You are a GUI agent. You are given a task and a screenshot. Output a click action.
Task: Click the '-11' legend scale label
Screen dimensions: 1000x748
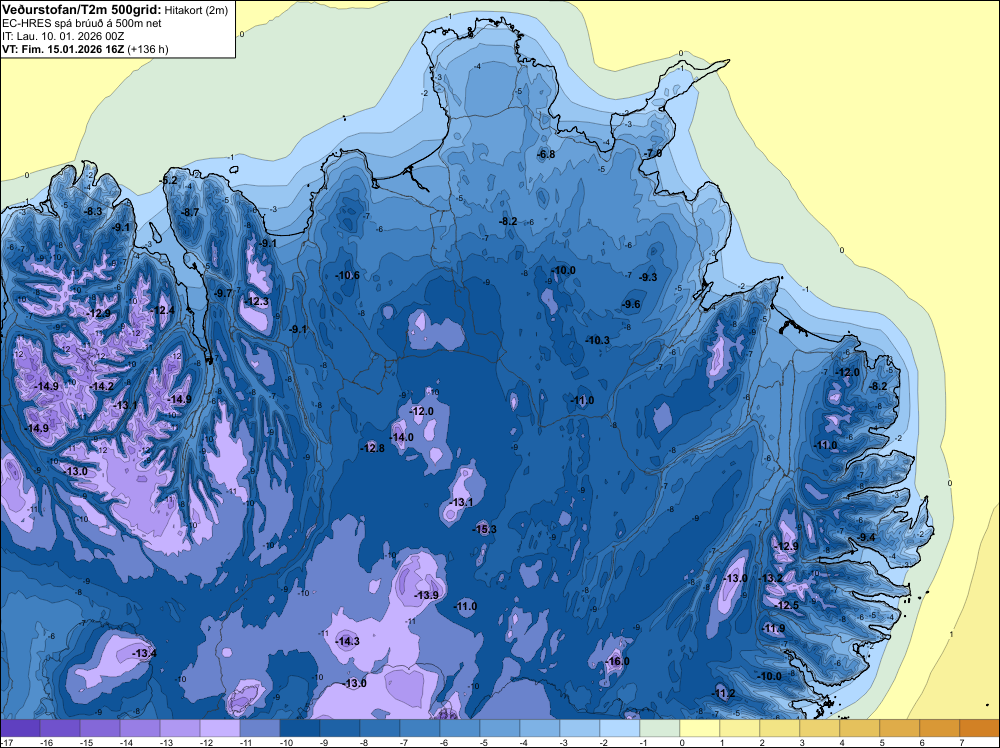[246, 742]
